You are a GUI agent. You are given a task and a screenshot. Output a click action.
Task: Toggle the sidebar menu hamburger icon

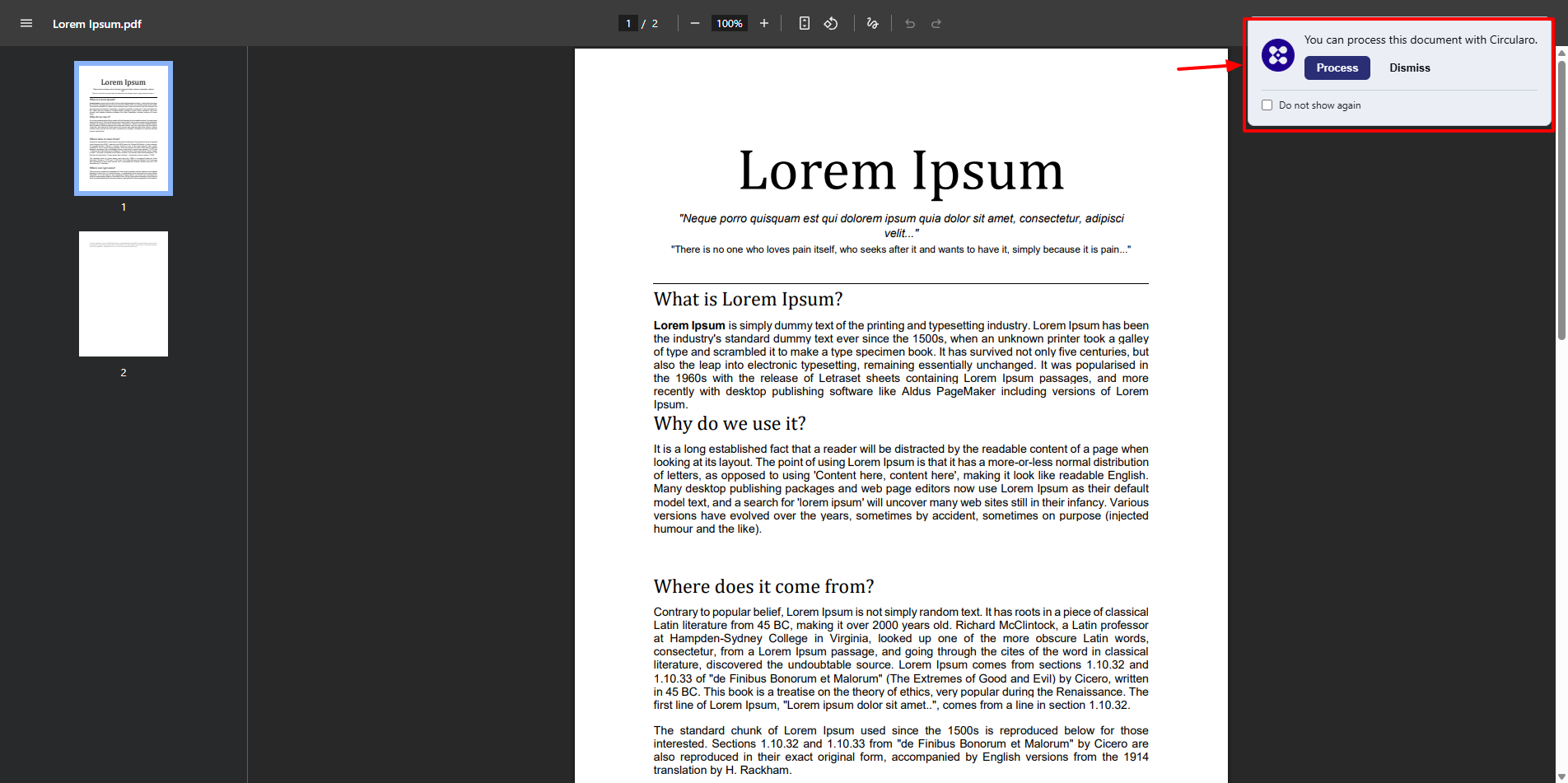click(26, 23)
